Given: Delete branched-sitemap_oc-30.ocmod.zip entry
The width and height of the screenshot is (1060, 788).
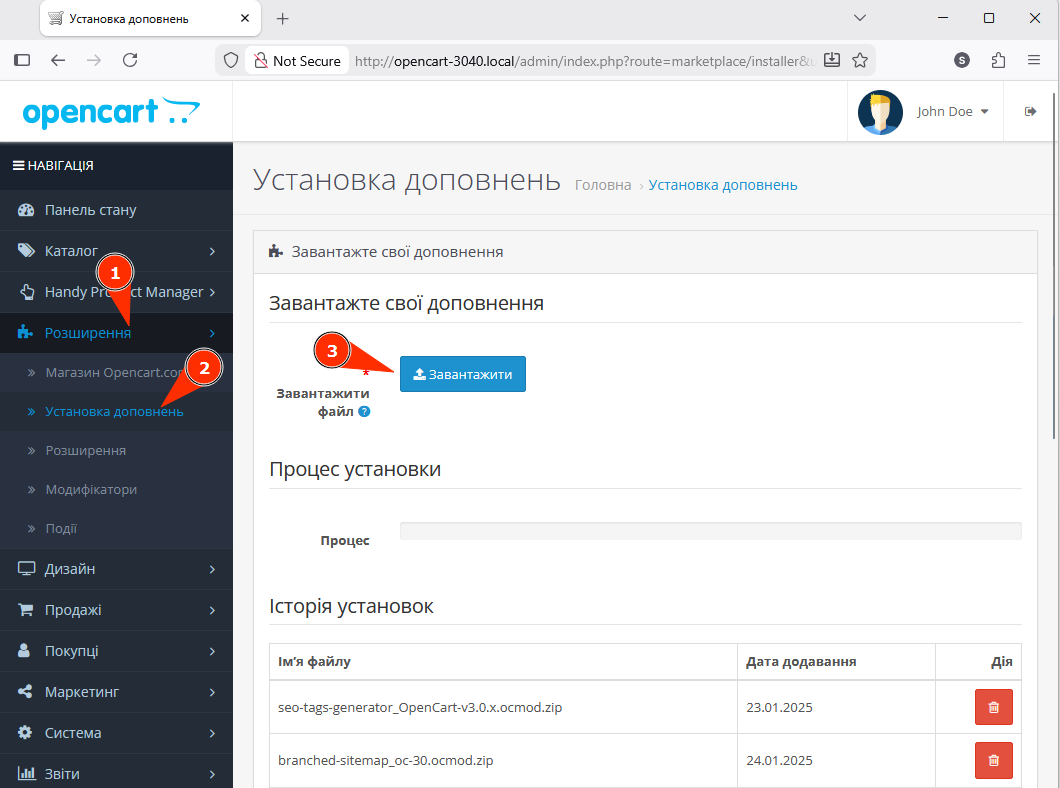Looking at the screenshot, I should click(993, 760).
